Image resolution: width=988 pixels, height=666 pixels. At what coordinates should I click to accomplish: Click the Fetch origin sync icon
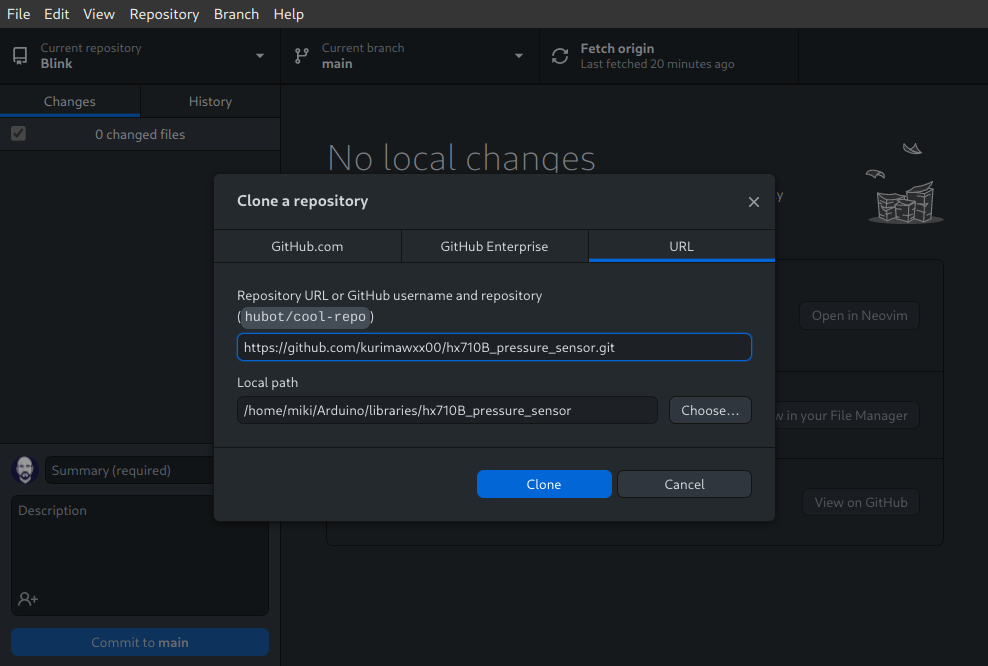560,56
